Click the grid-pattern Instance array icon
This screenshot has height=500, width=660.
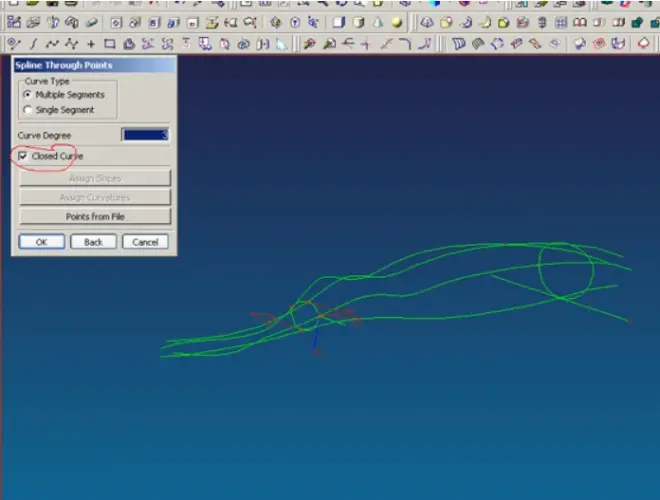(561, 22)
